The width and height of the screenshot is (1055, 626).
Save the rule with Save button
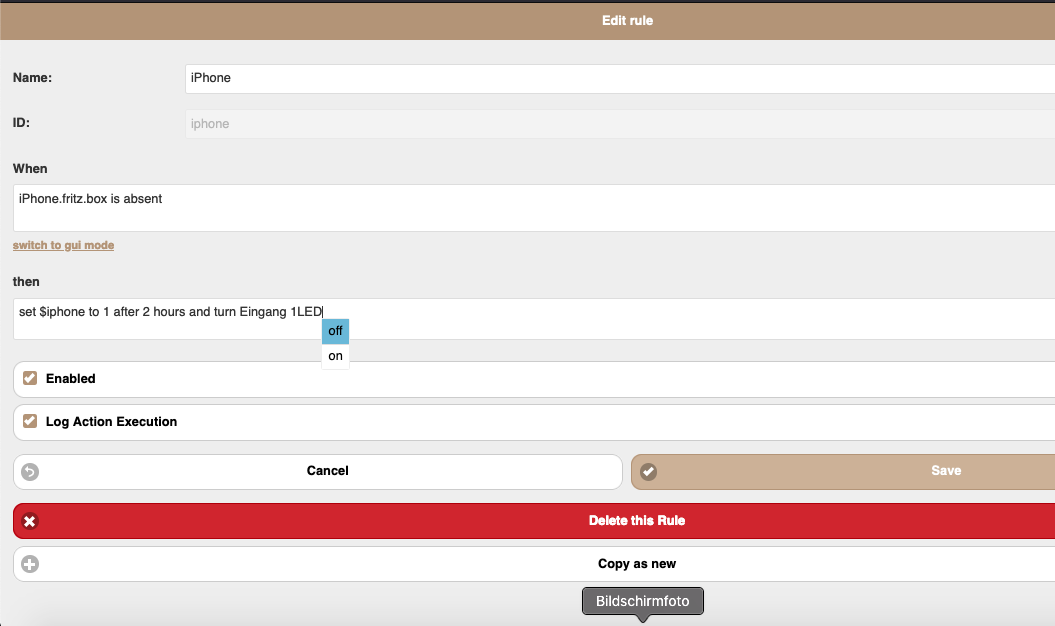843,471
